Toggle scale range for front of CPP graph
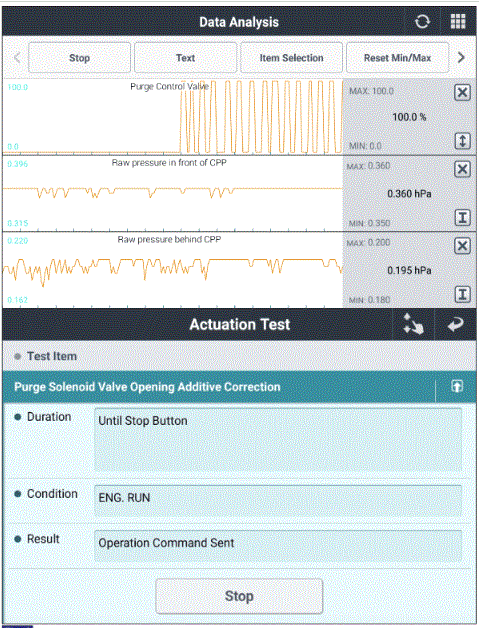Viewport: 479px width, 628px height. pos(462,218)
